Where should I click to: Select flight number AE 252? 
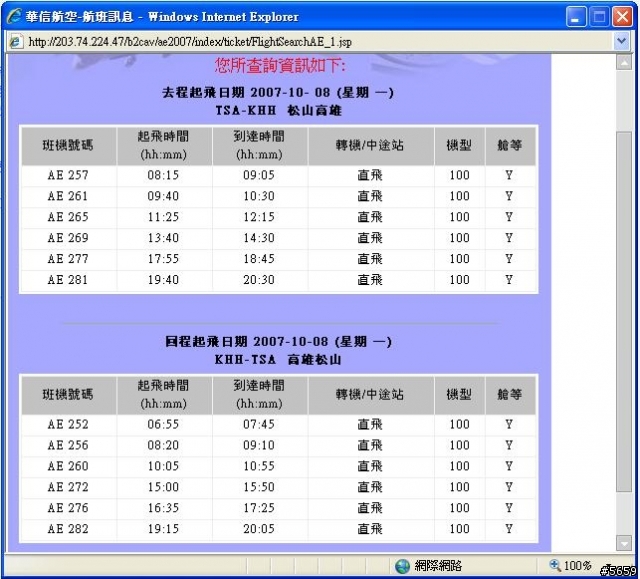tap(68, 424)
